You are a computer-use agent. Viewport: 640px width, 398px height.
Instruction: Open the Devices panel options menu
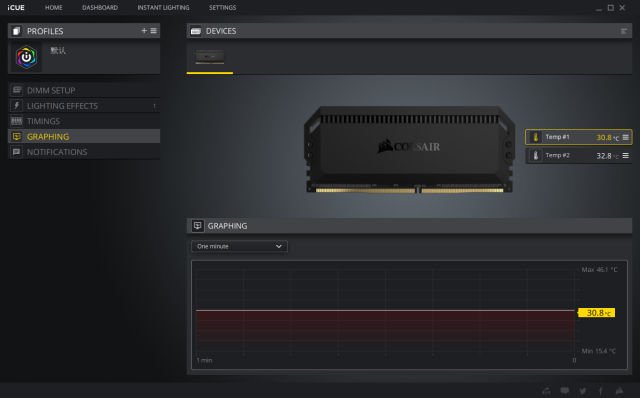pyautogui.click(x=624, y=31)
